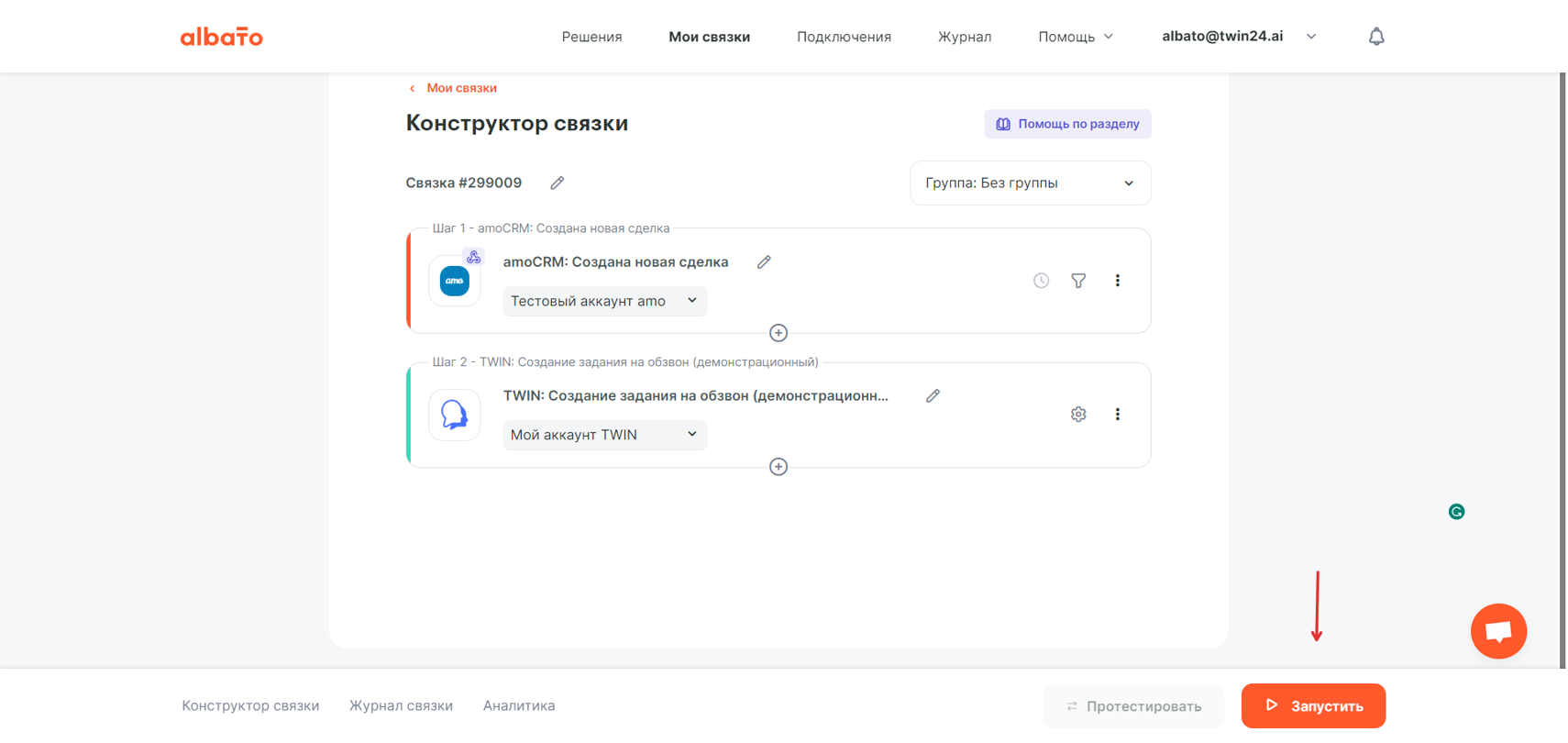Click the green Grammarly icon
1568x743 pixels.
tap(1456, 512)
